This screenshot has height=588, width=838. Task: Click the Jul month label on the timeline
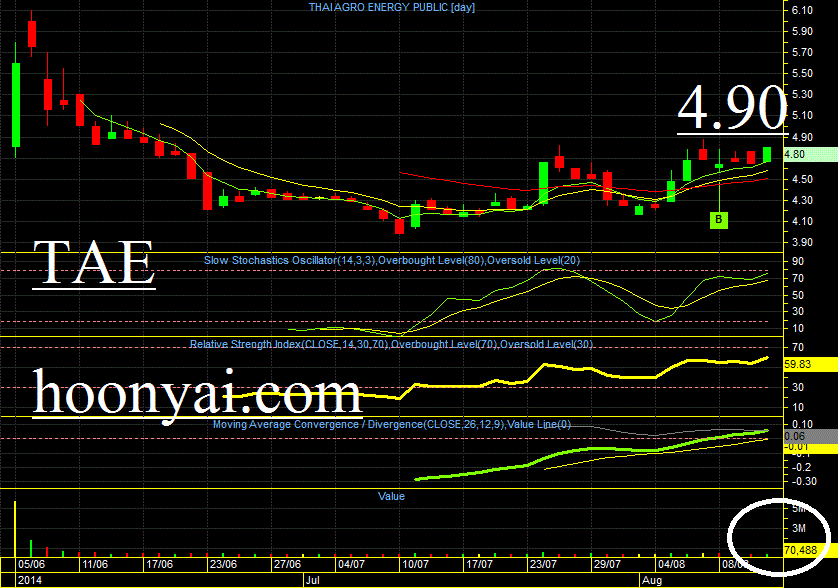[313, 580]
